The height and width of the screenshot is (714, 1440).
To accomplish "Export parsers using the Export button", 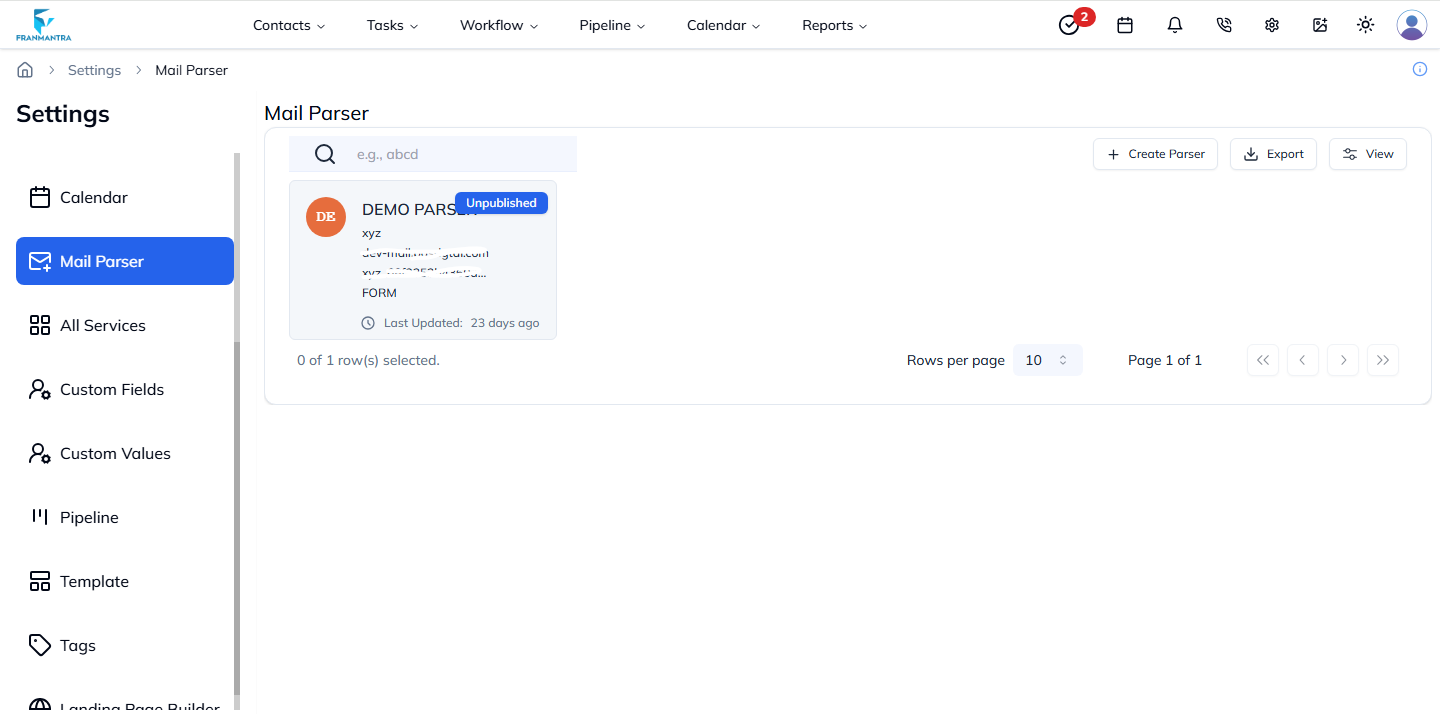I will [1273, 154].
